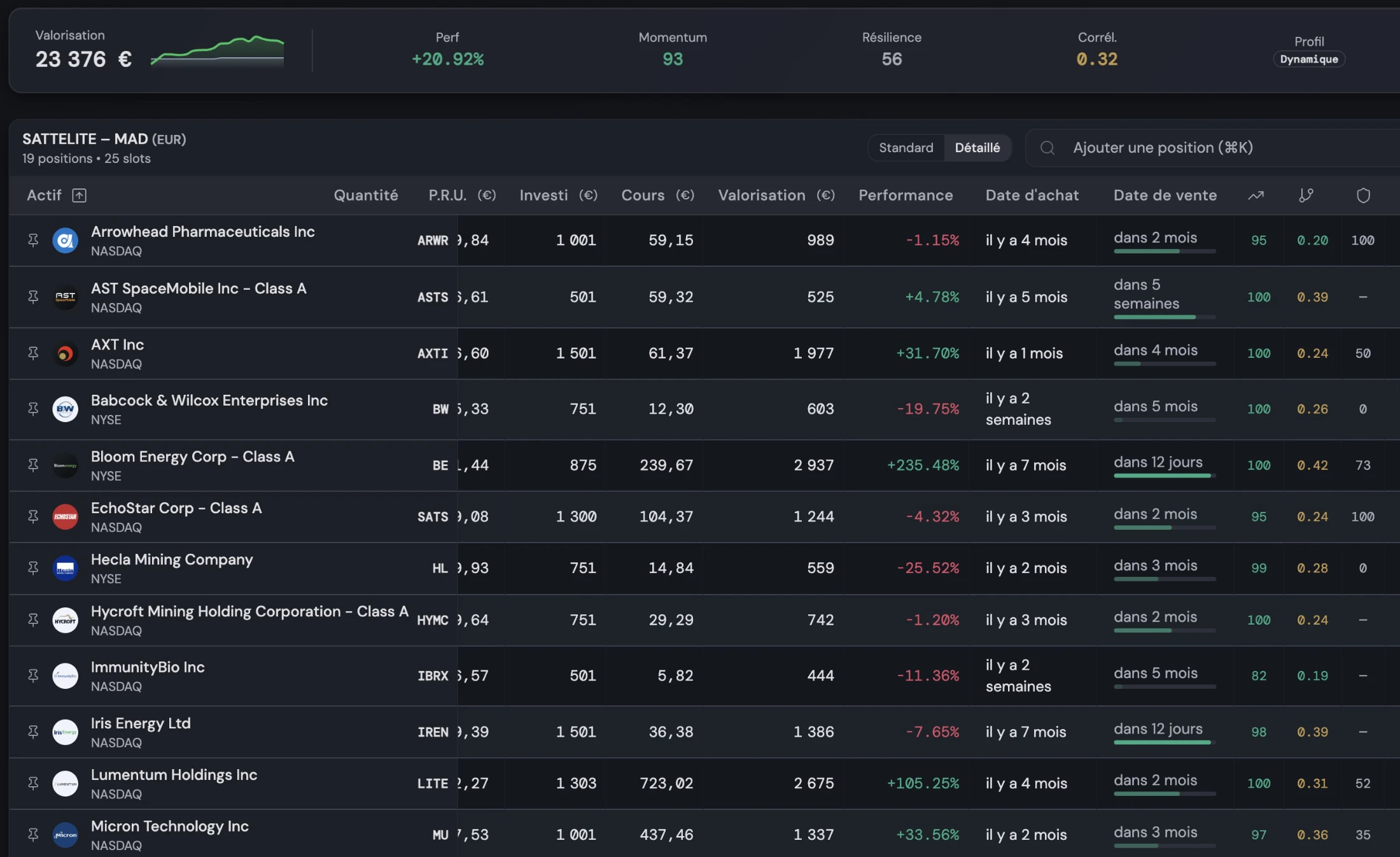
Task: Sort table by Quantité header
Action: 366,195
